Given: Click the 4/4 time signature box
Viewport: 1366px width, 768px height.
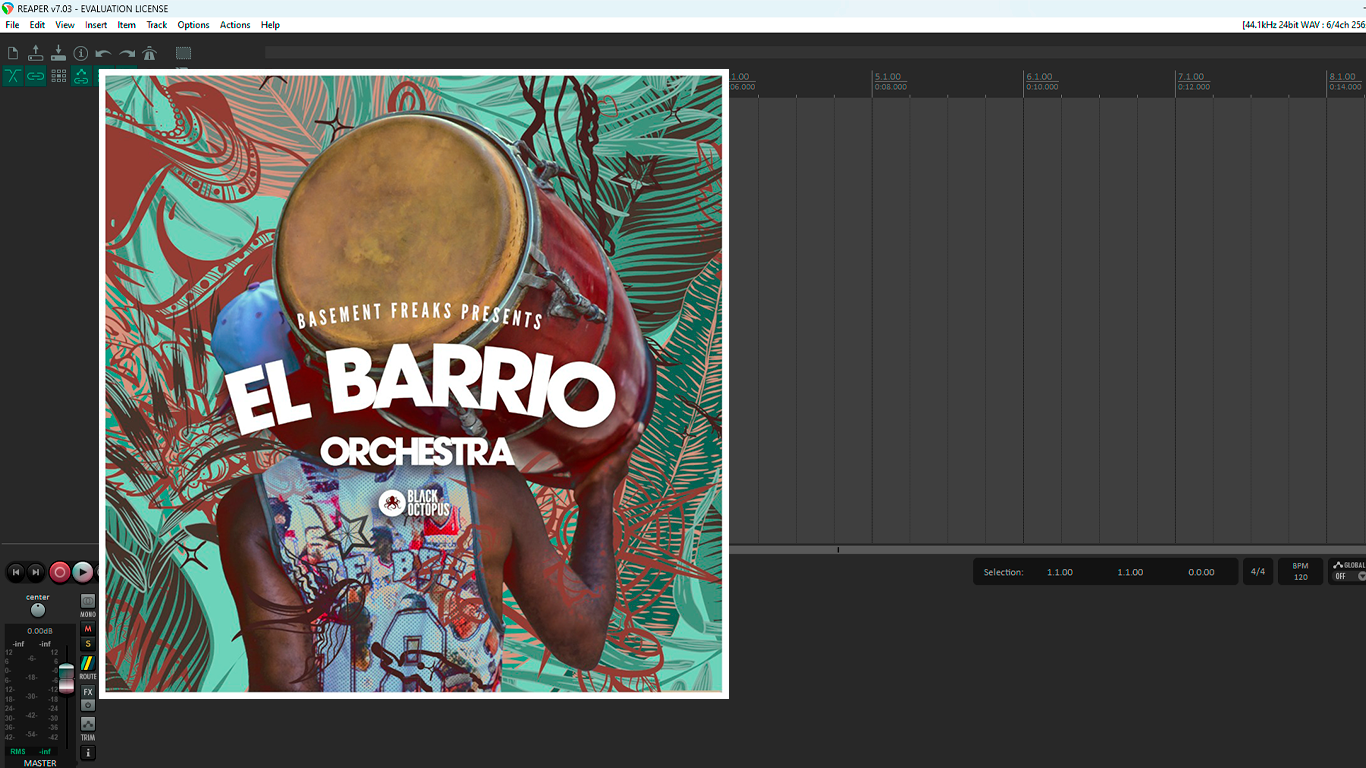Looking at the screenshot, I should (x=1258, y=572).
